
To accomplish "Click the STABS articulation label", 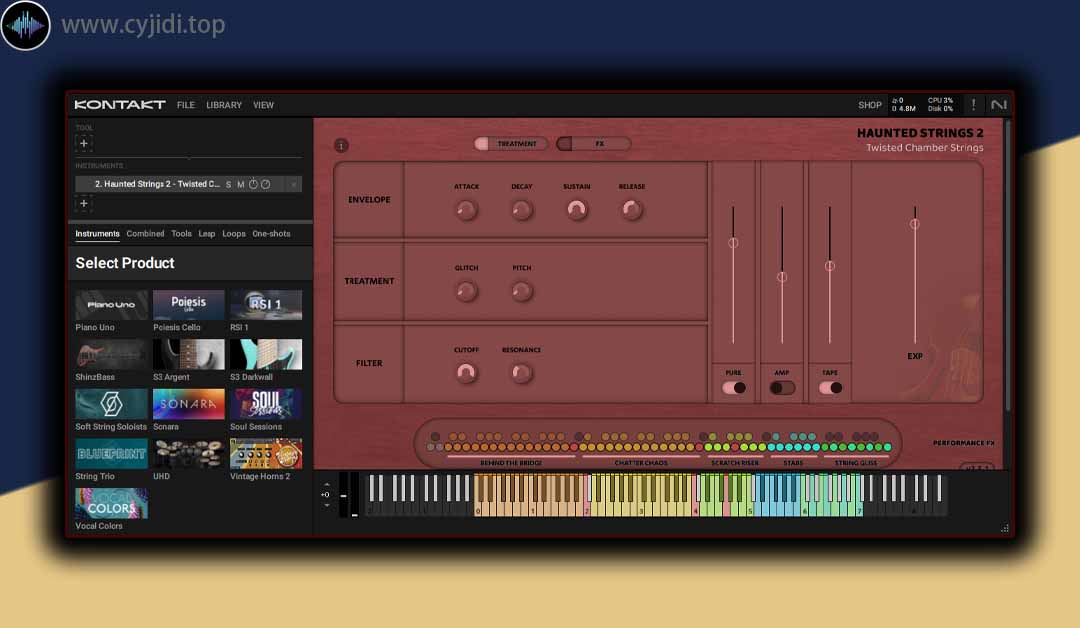I will pyautogui.click(x=793, y=463).
